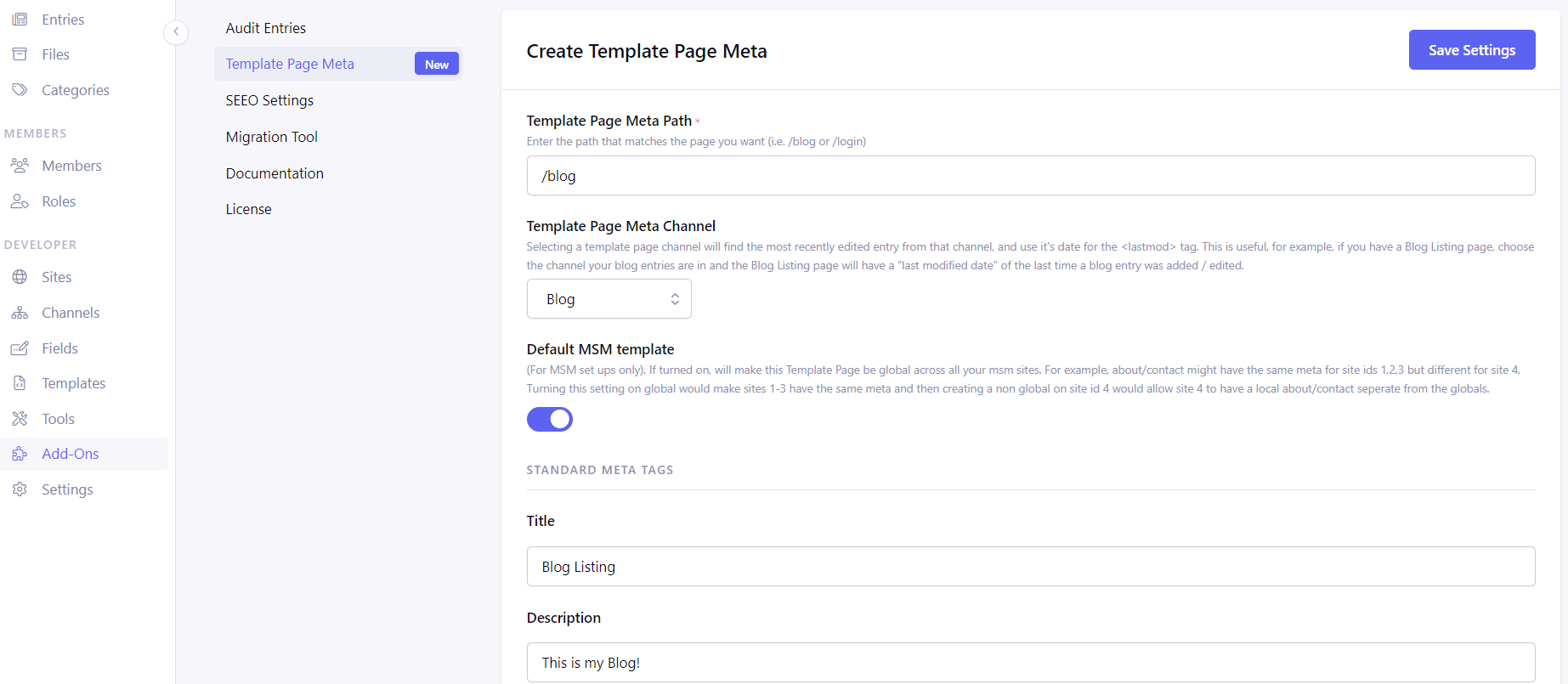
Task: Open SEEO Settings menu item
Action: point(269,100)
